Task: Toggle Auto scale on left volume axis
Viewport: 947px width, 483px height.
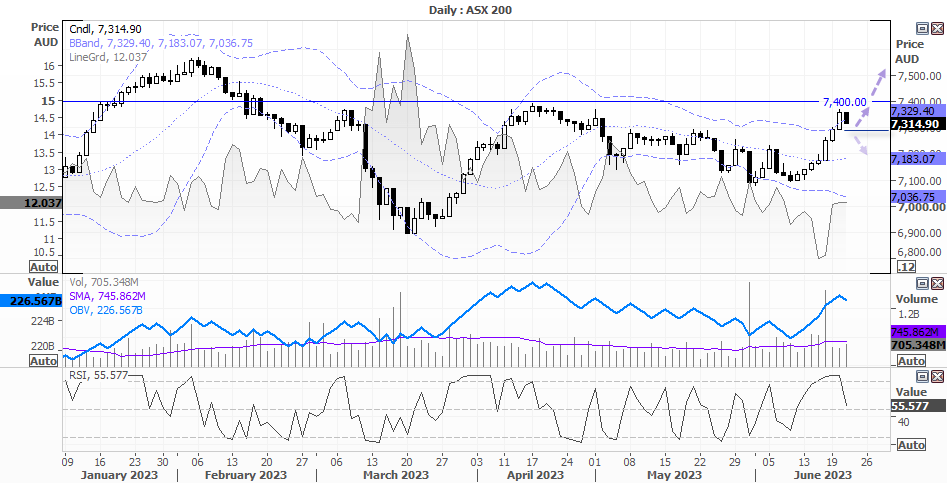Action: [43, 360]
